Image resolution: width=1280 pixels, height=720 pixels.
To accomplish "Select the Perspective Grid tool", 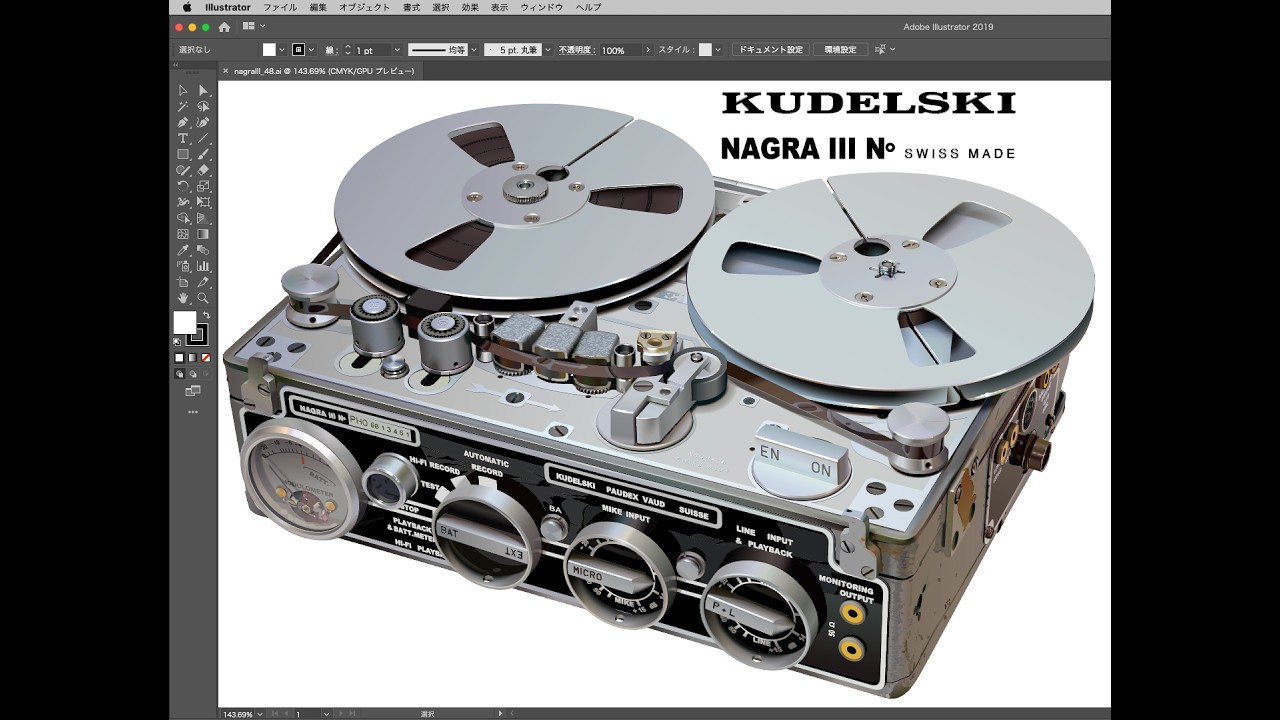I will click(203, 218).
